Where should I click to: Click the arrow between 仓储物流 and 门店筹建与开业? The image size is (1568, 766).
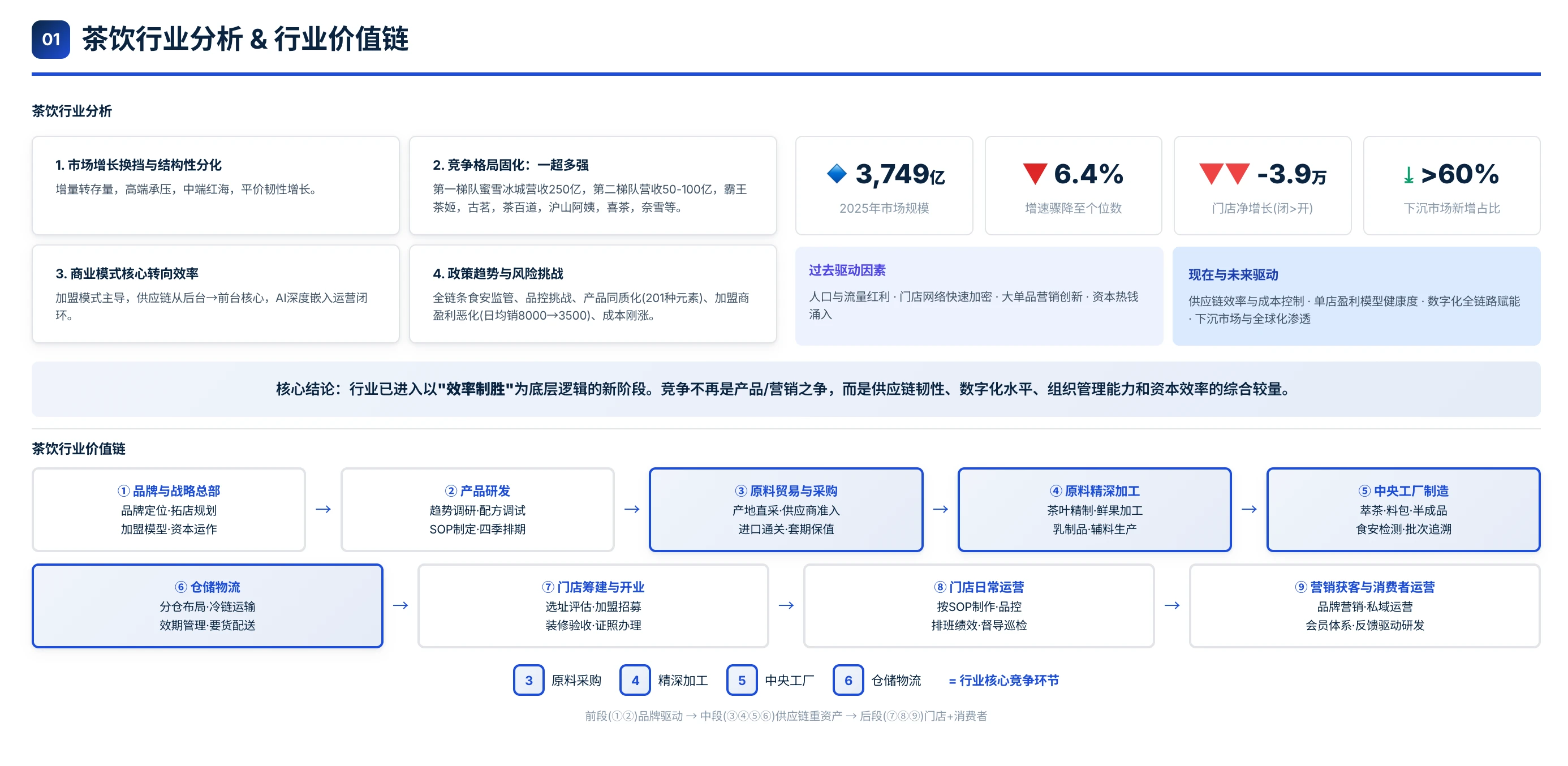click(400, 605)
